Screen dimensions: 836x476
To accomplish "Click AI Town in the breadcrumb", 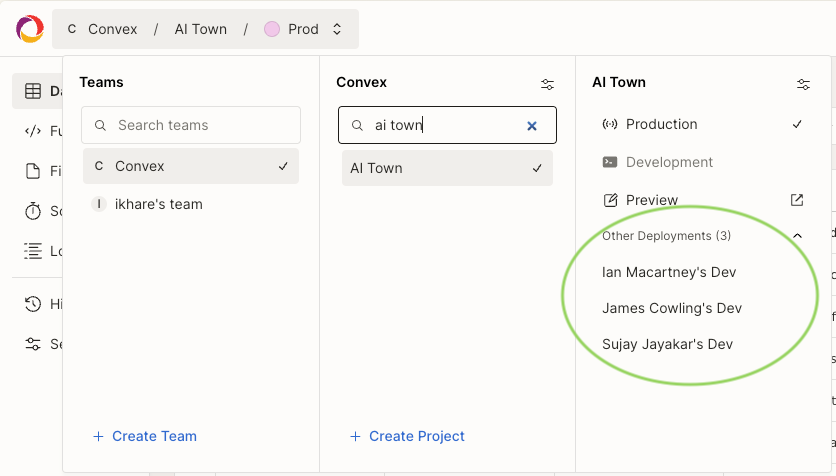I will point(200,29).
